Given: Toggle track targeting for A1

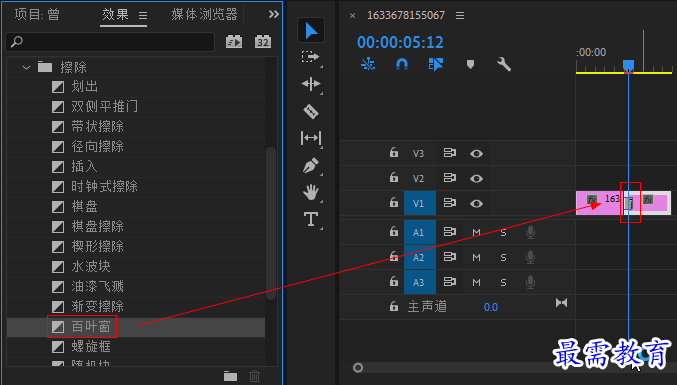Looking at the screenshot, I should pyautogui.click(x=420, y=232).
